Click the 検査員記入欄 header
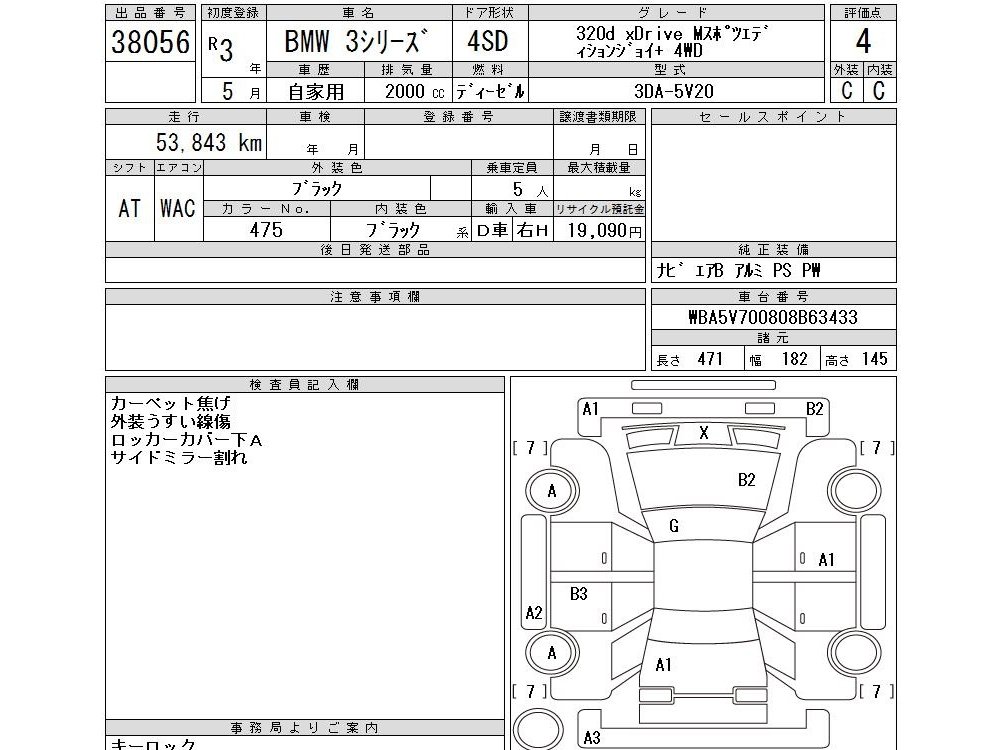The width and height of the screenshot is (1001, 750). pos(304,385)
